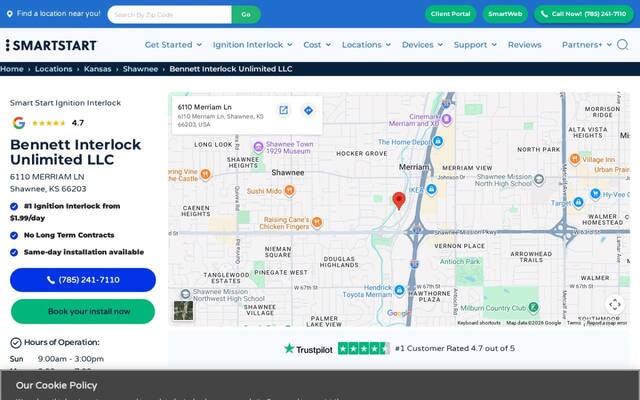Click the search magnifier icon in the navigation bar
640x400 pixels.
[622, 44]
